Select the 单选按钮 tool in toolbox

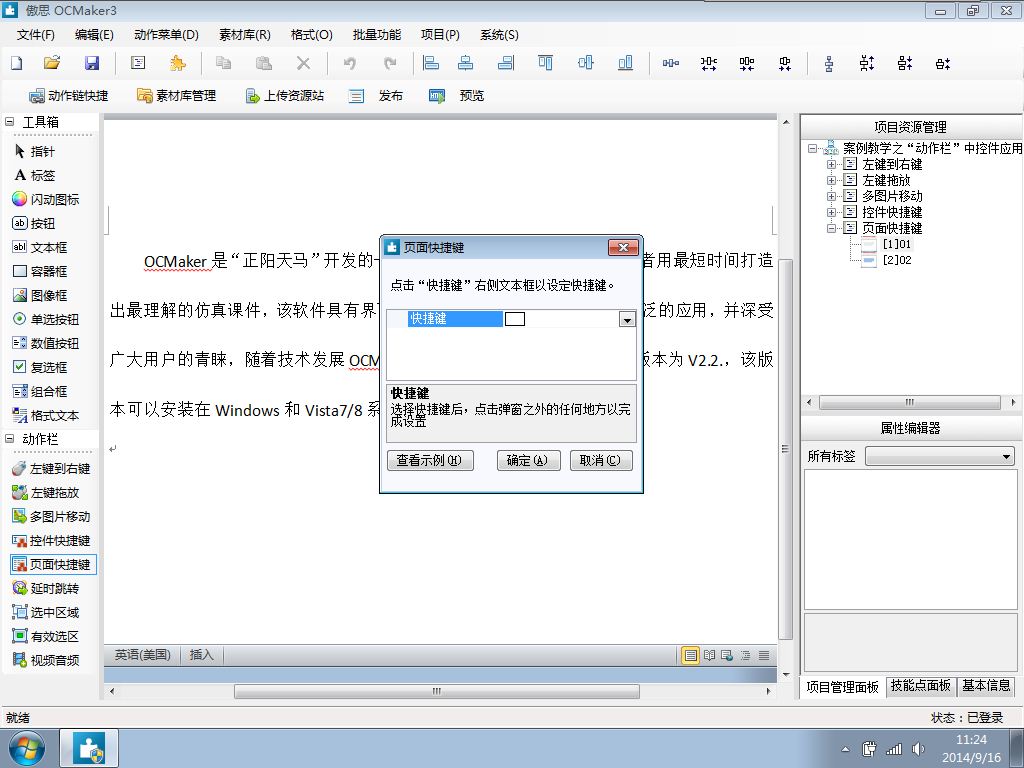pos(46,319)
